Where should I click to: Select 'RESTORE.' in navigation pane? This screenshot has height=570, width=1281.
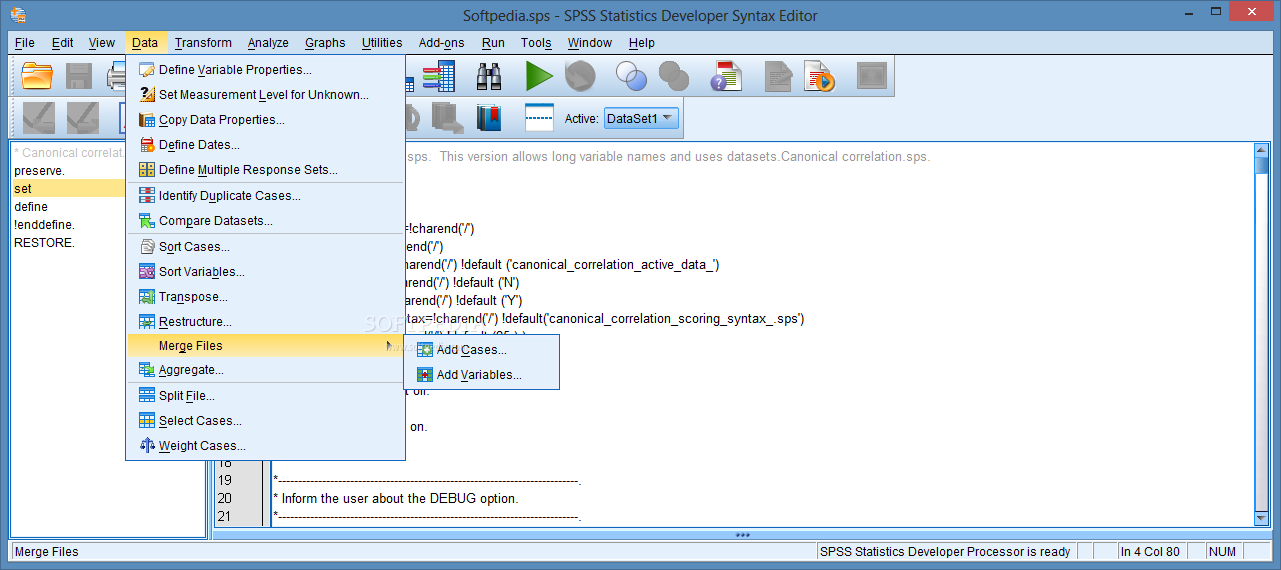point(44,243)
